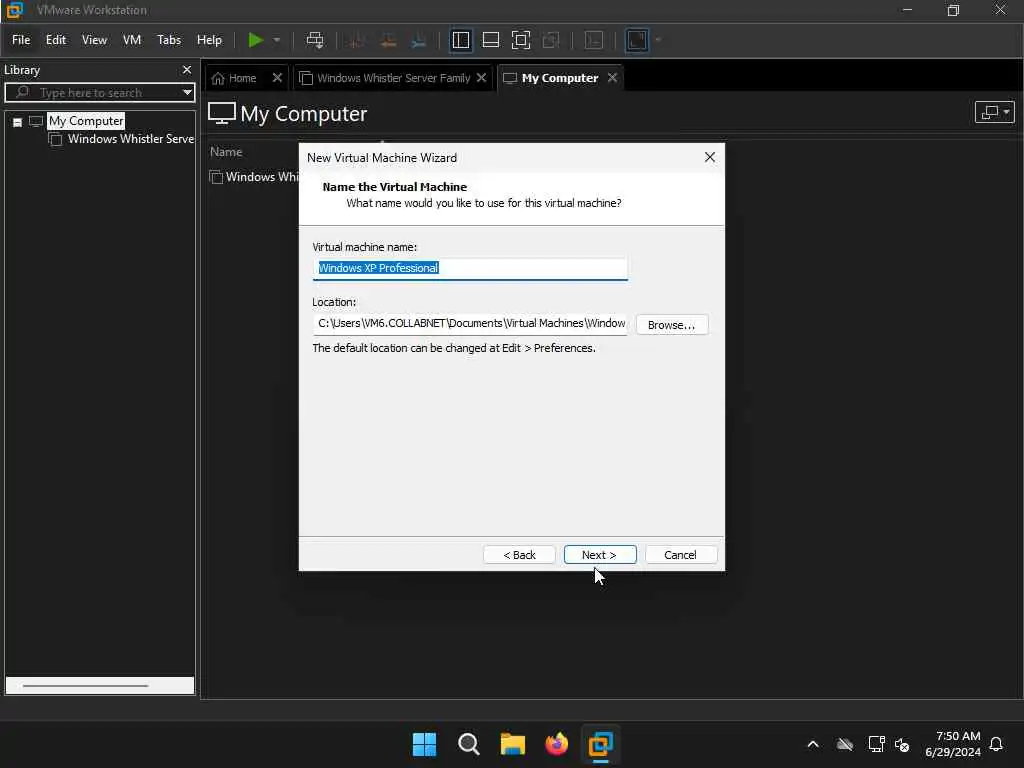Close the Windows Whistler Server Family tab
Screen dimensions: 1024x768
click(481, 78)
